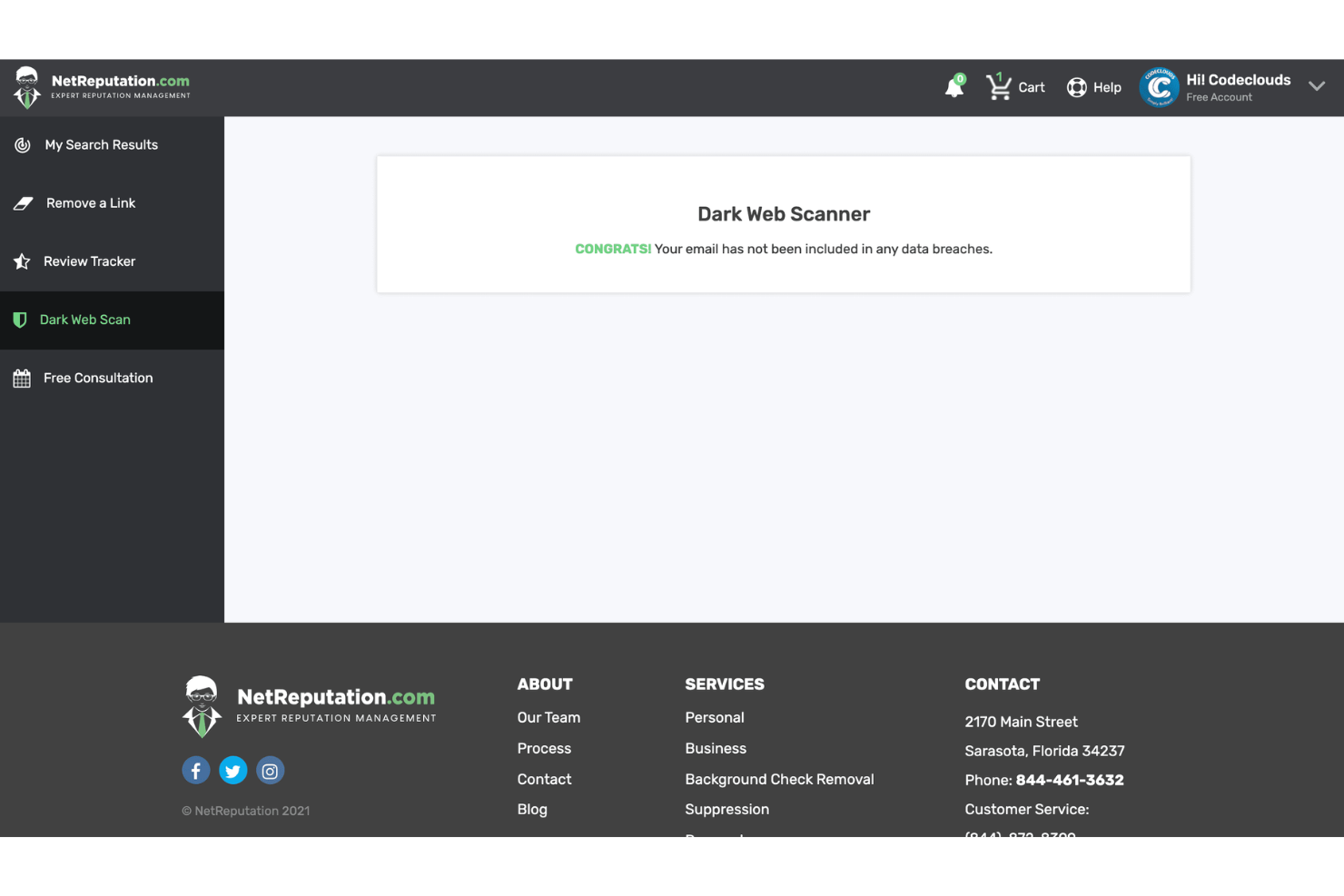Click the Help icon

tap(1076, 87)
